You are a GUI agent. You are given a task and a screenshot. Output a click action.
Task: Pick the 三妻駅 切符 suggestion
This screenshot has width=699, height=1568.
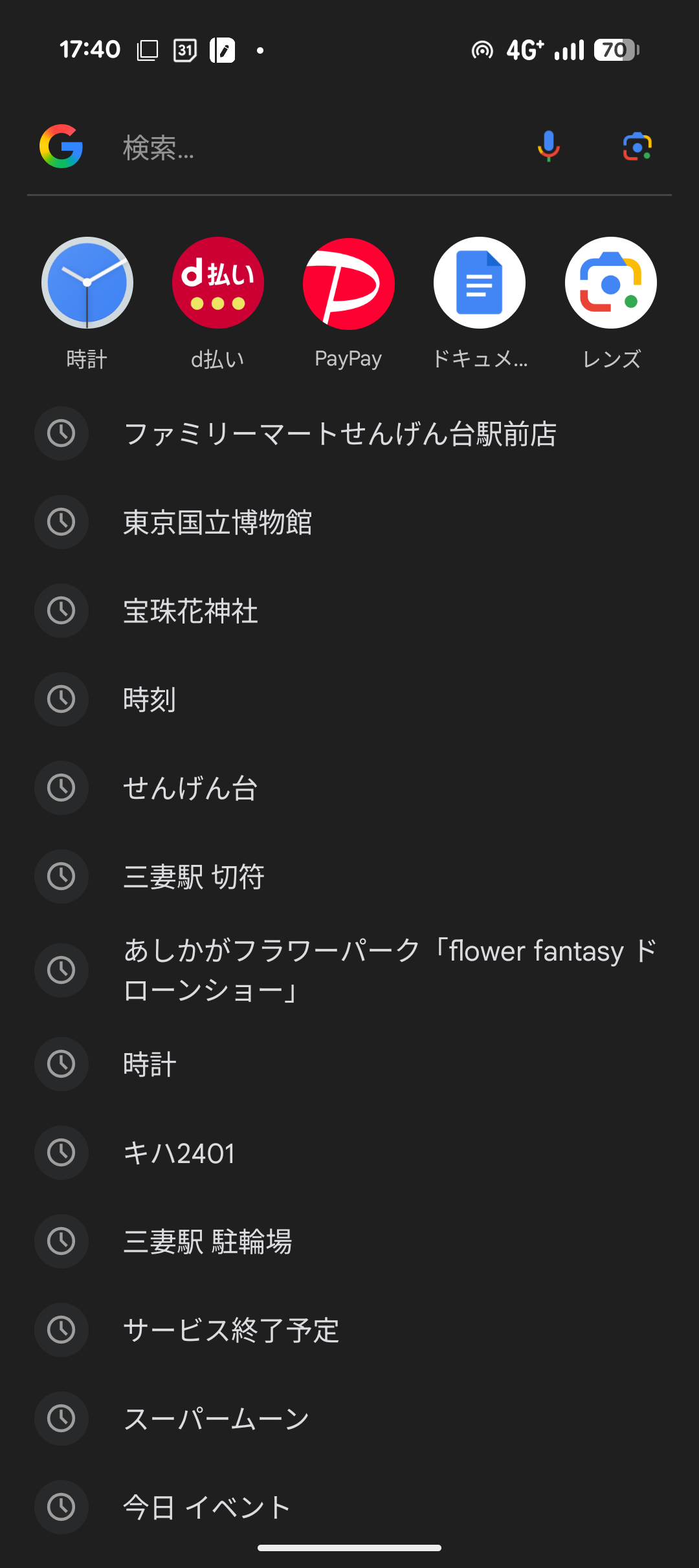[x=194, y=877]
